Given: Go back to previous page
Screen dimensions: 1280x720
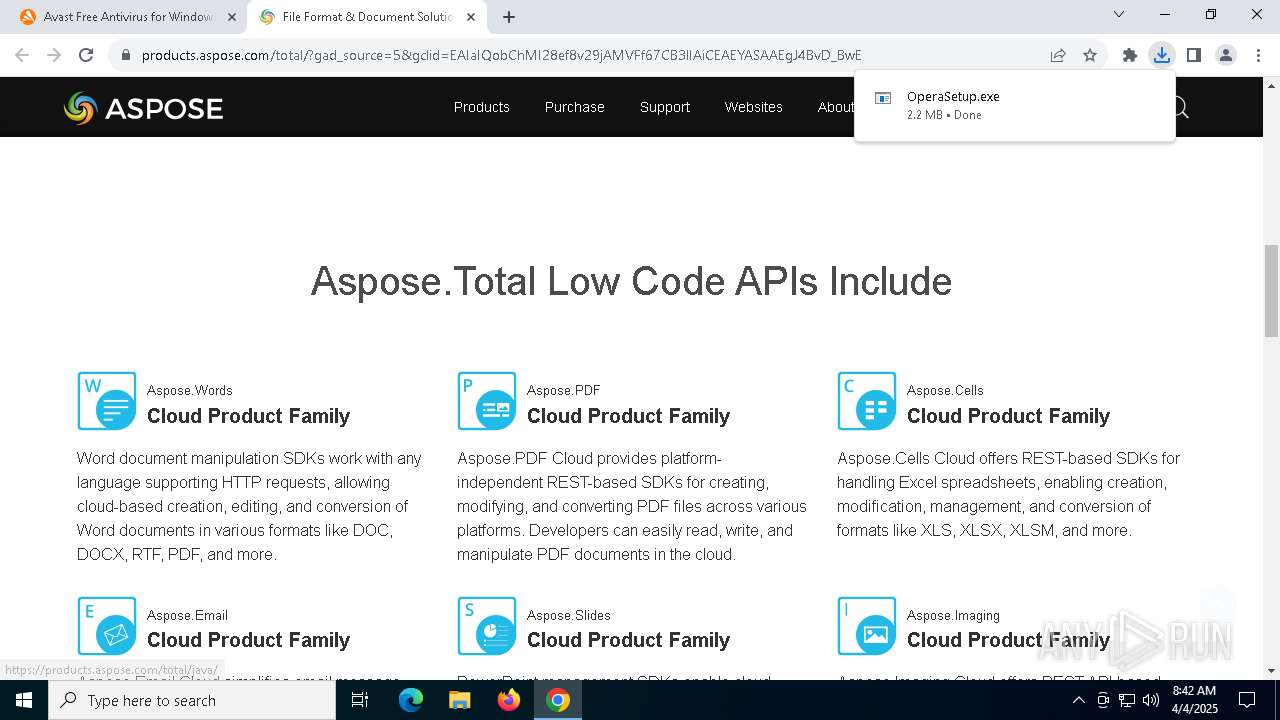Looking at the screenshot, I should tap(22, 55).
